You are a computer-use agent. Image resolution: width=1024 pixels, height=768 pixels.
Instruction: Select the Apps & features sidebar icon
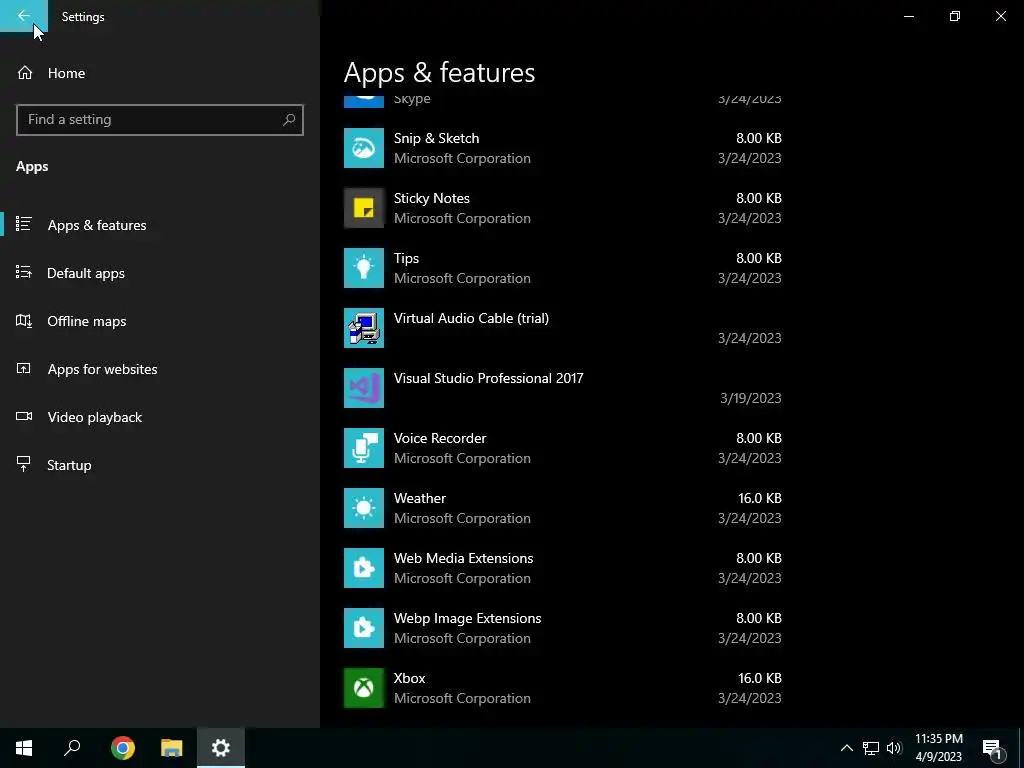pyautogui.click(x=24, y=225)
